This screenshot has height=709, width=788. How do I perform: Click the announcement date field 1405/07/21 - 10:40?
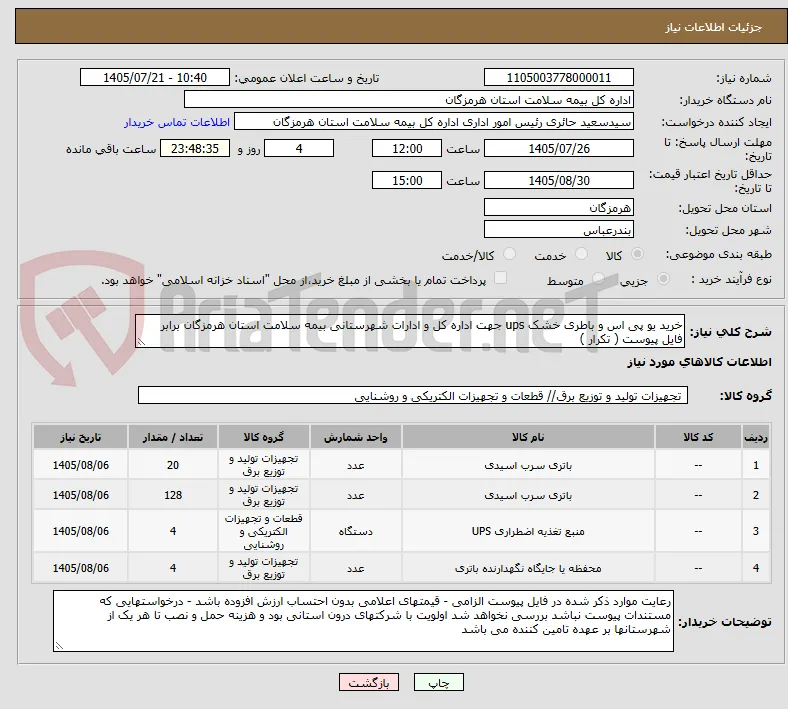155,77
